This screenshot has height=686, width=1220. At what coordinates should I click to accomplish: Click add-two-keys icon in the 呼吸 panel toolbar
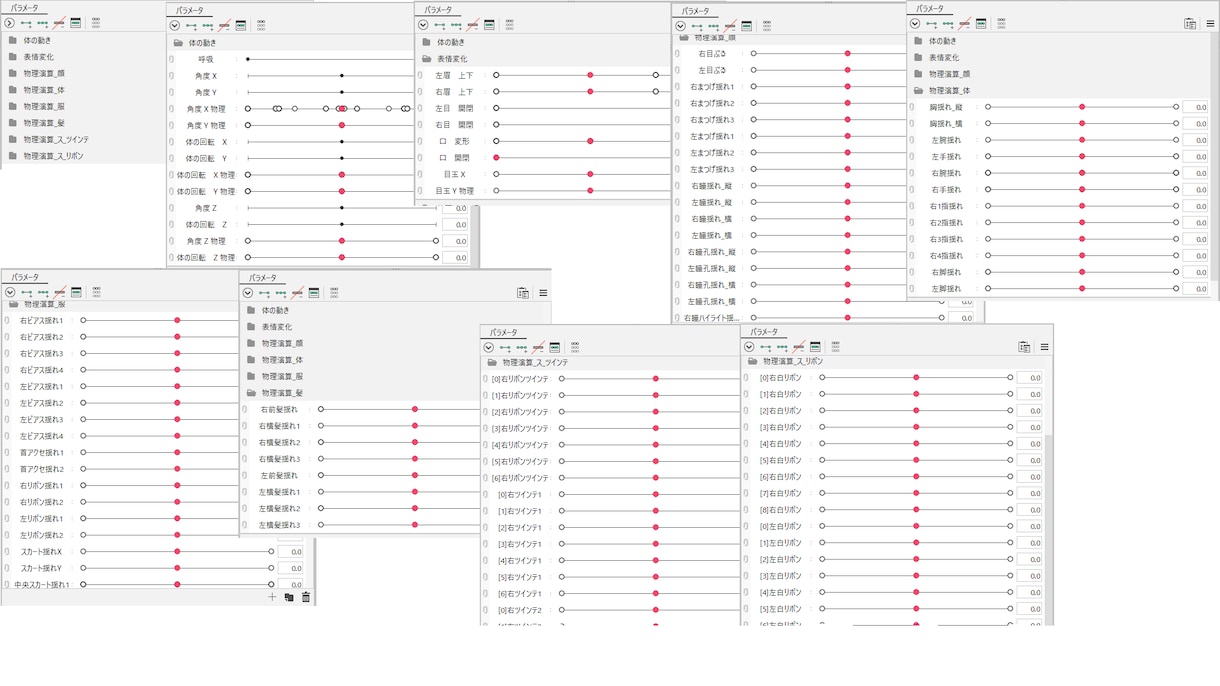click(x=191, y=25)
